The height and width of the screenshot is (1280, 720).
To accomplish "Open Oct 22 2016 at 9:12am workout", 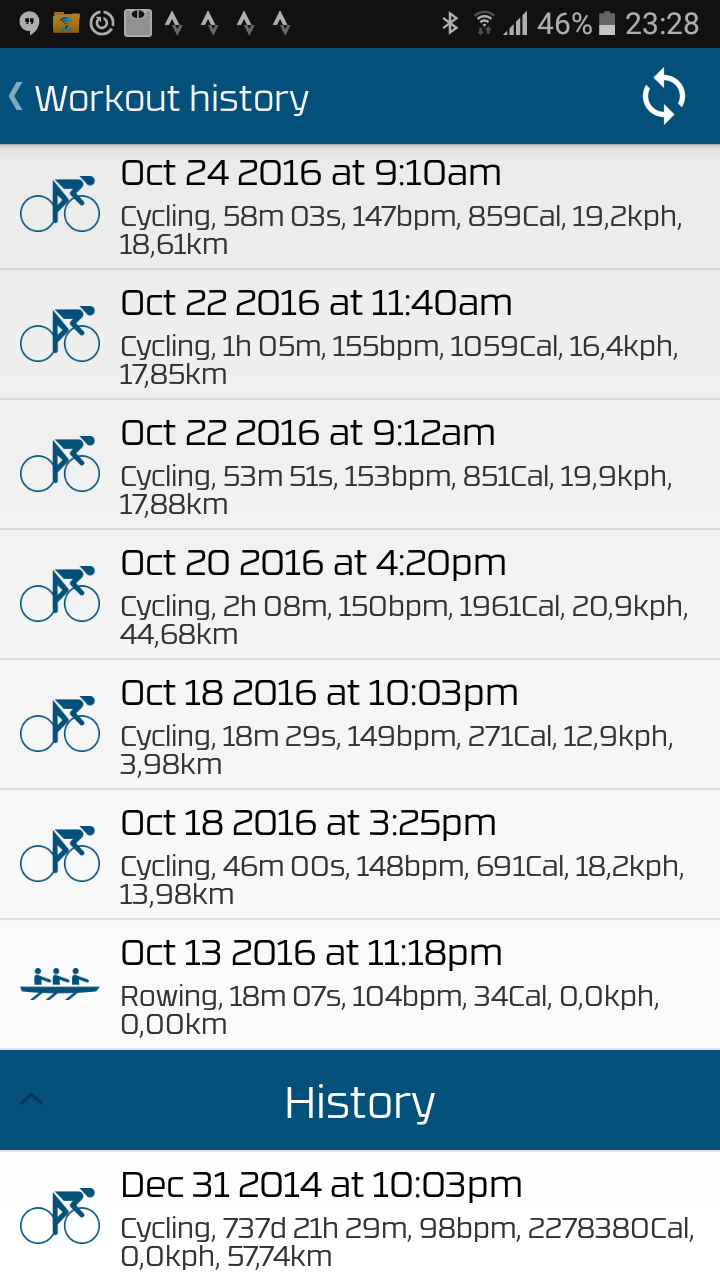I will [360, 465].
